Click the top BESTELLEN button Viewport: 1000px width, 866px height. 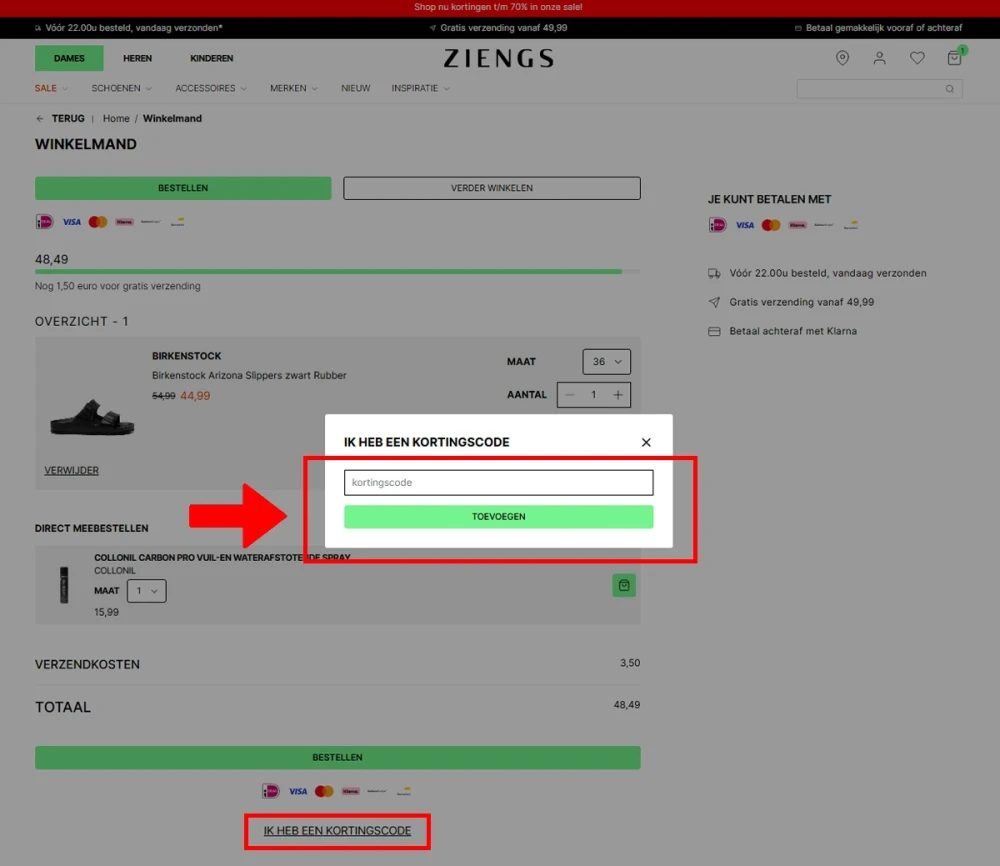(183, 188)
